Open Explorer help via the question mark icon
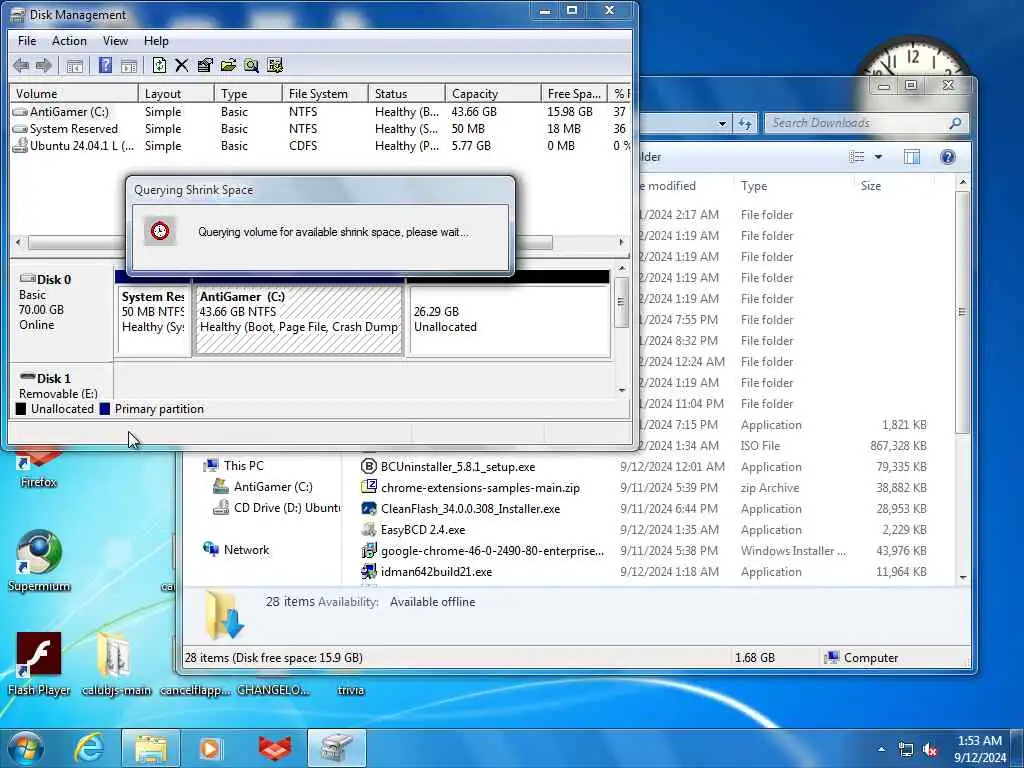 point(948,157)
